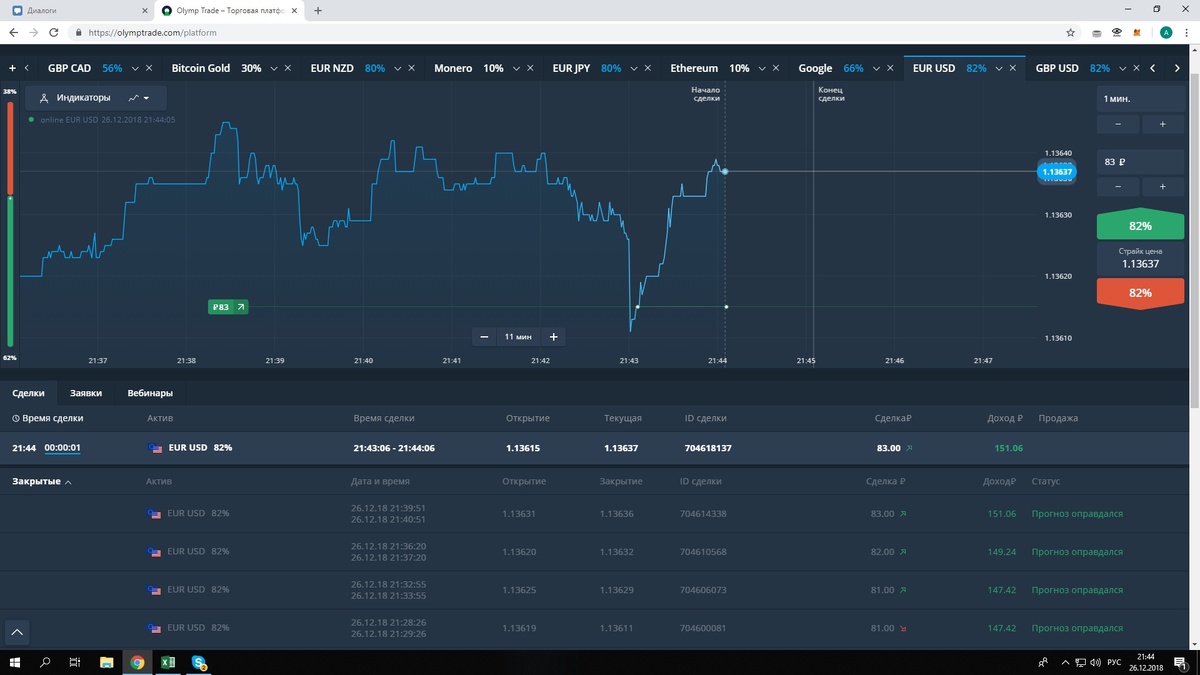The height and width of the screenshot is (675, 1200).
Task: Bookmark page with the star icon
Action: click(x=1070, y=32)
